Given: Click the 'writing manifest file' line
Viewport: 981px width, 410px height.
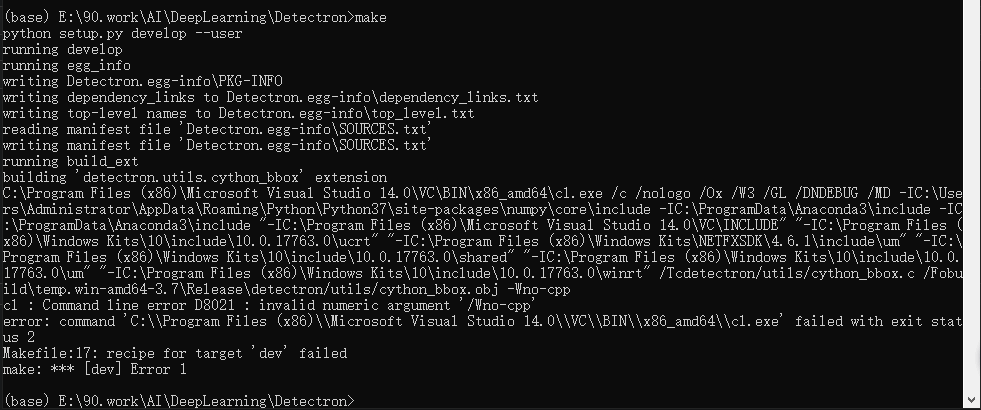Looking at the screenshot, I should coord(217,145).
